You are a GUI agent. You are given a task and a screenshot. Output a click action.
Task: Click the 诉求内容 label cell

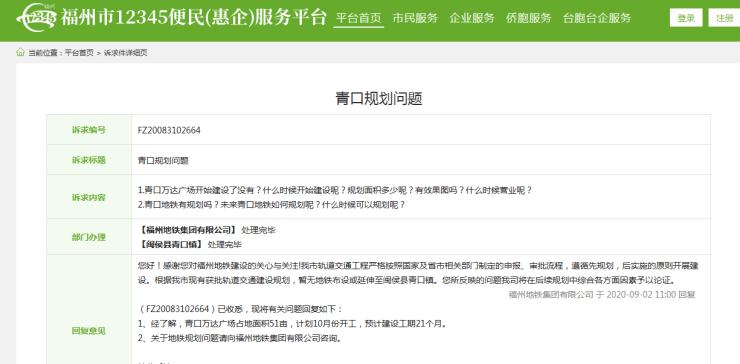(x=89, y=197)
